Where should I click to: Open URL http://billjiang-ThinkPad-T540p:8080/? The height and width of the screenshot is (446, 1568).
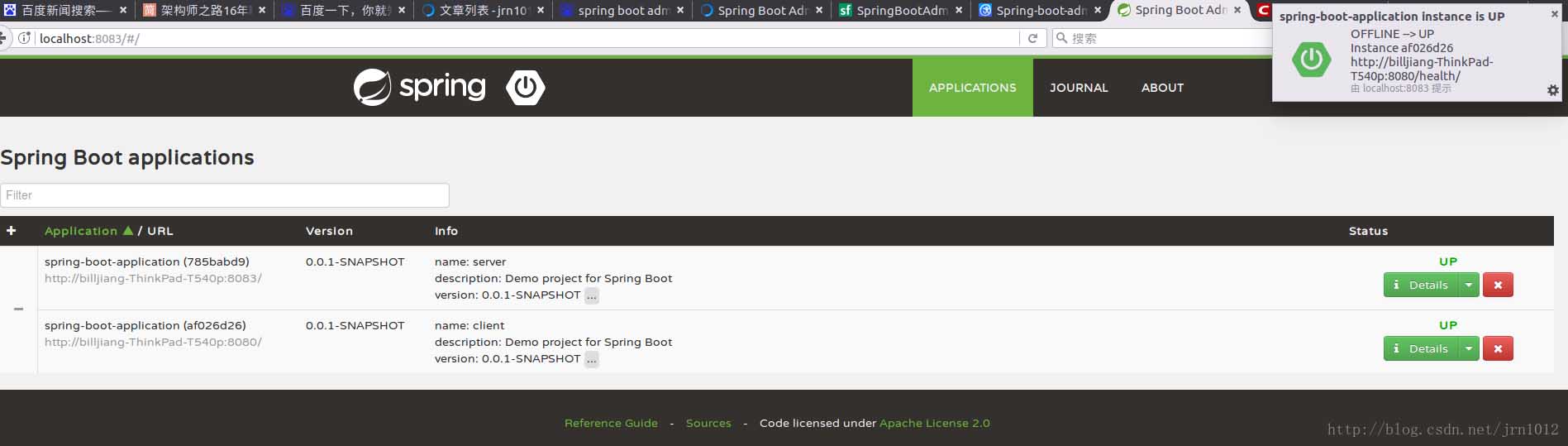pos(153,342)
